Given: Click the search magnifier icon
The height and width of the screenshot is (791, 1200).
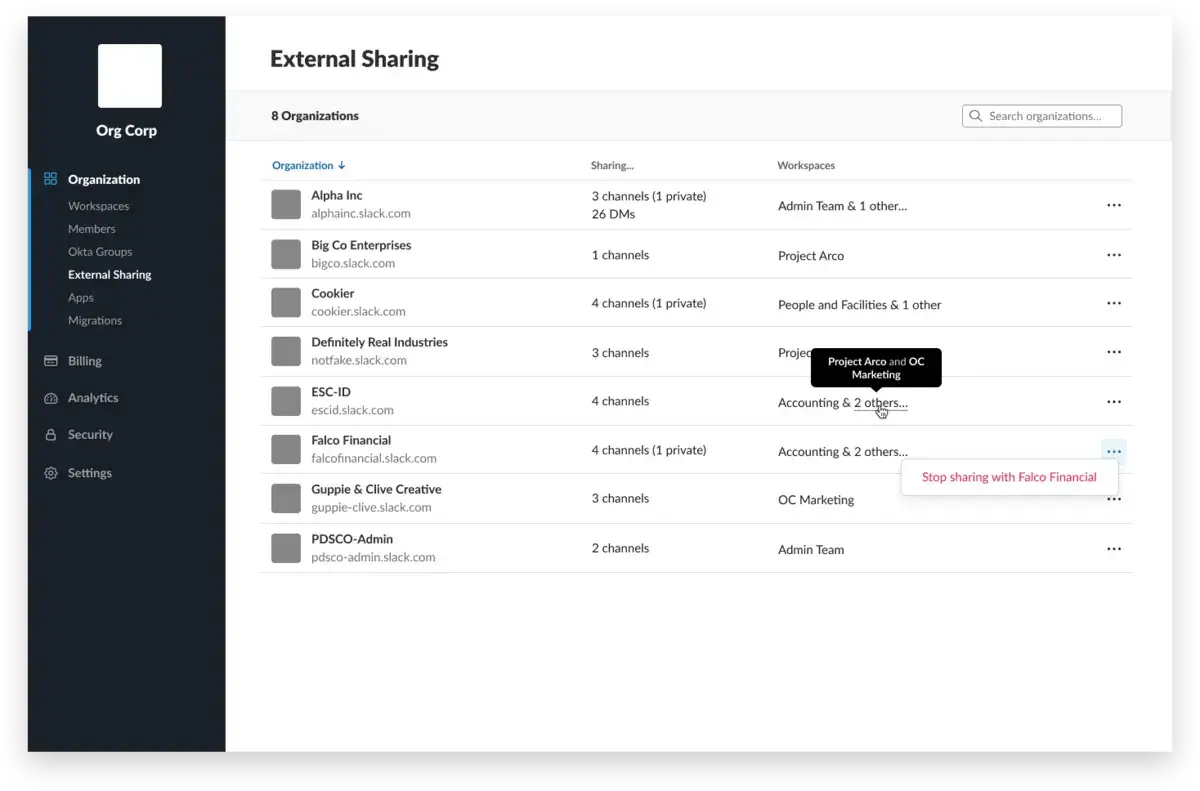Looking at the screenshot, I should 976,116.
